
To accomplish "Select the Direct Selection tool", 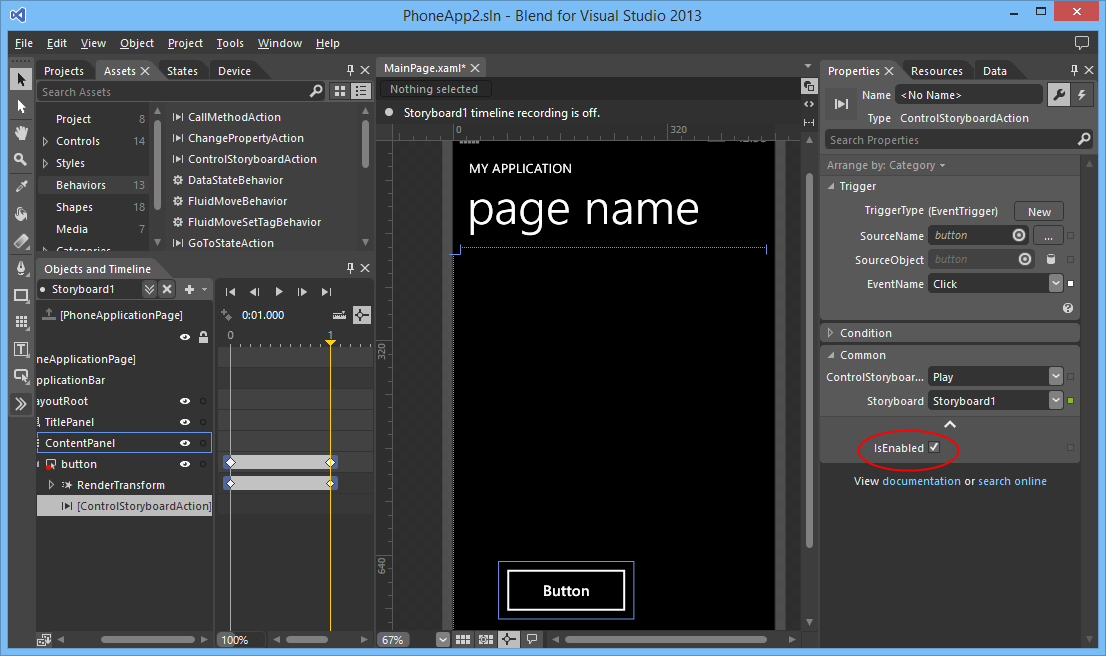I will (21, 107).
